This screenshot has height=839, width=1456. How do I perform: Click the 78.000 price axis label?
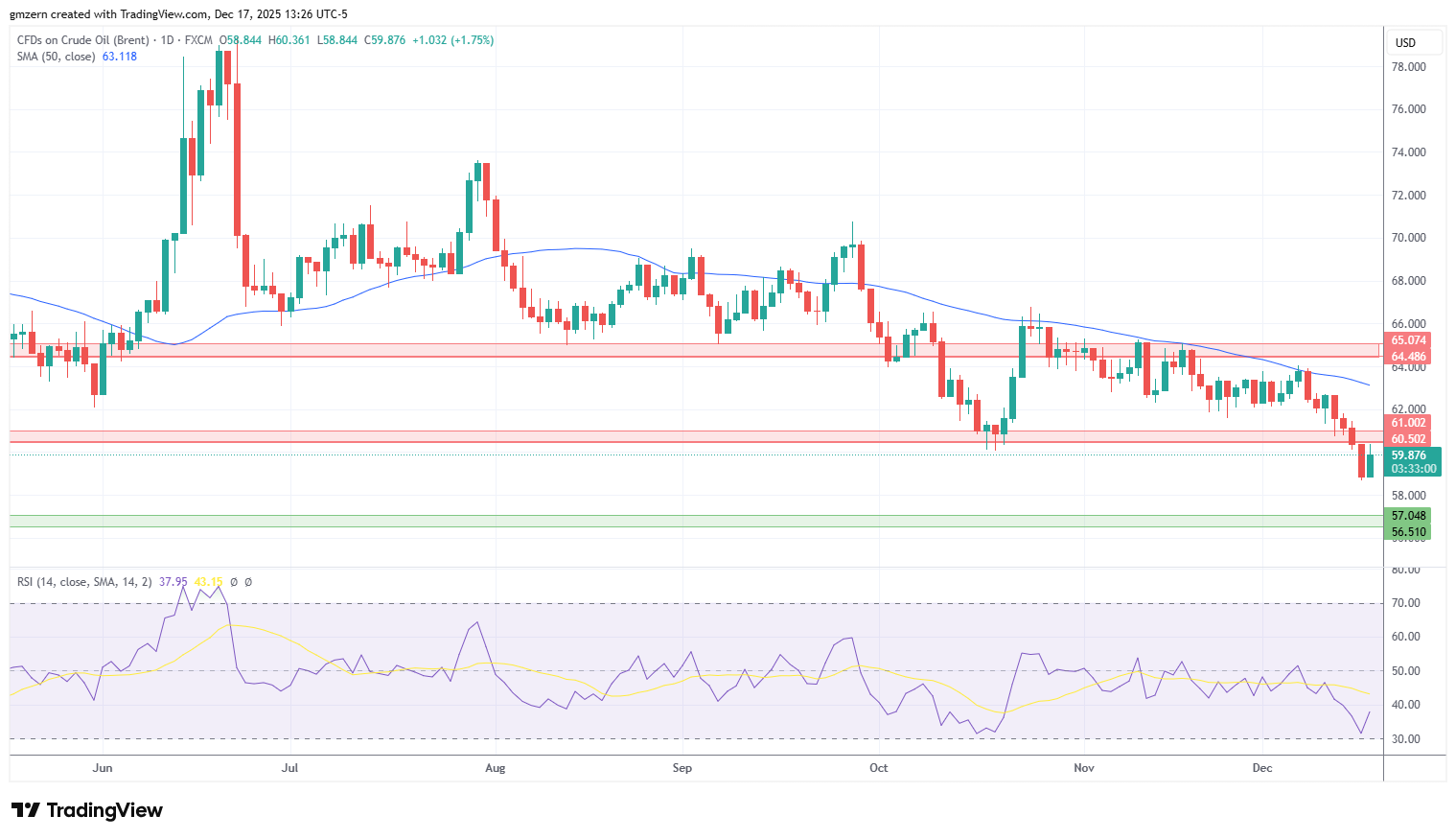coord(1408,67)
